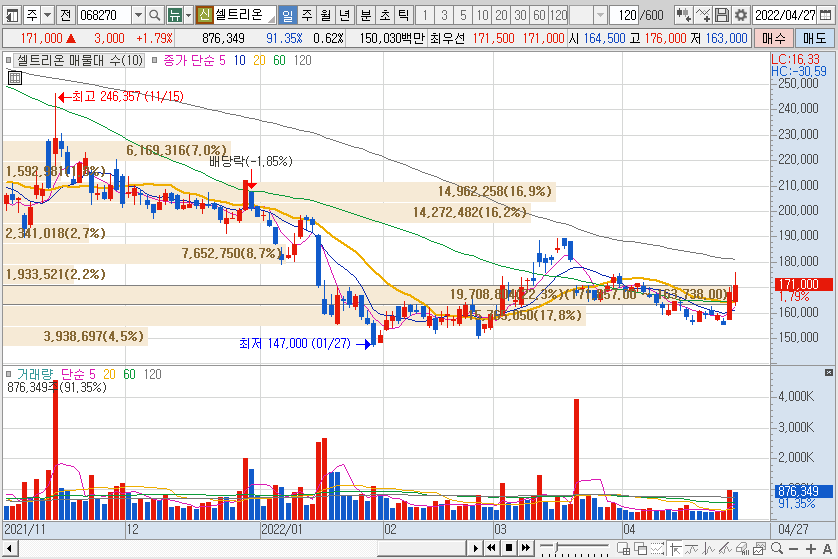This screenshot has height=559, width=838.
Task: Switch to the 년 yearly chart period
Action: (x=345, y=15)
